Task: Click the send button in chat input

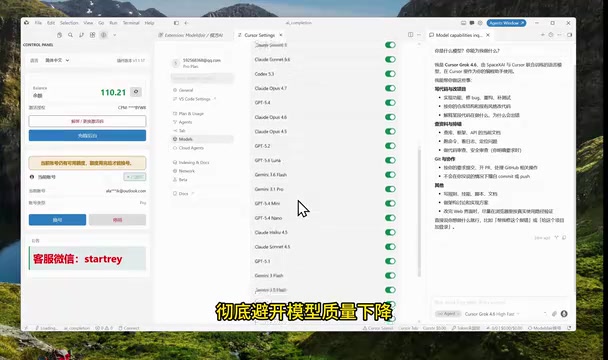Action: [564, 313]
